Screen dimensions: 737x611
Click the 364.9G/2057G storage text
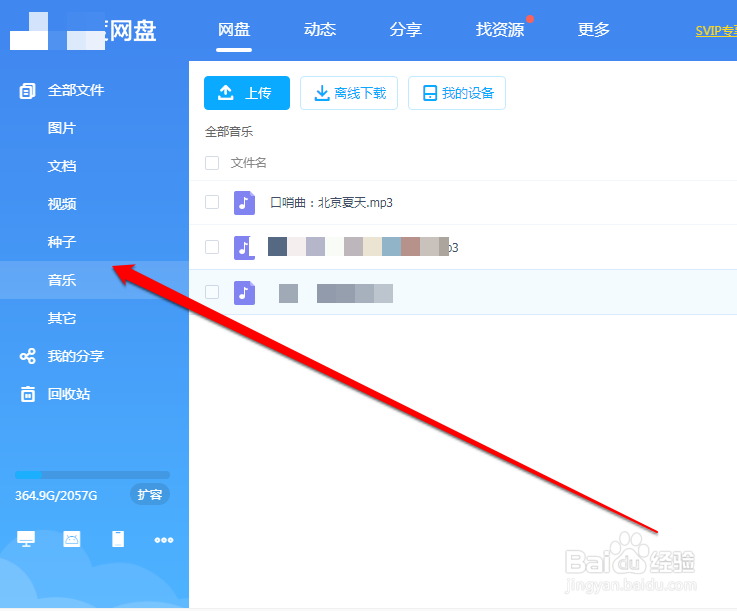click(x=56, y=495)
